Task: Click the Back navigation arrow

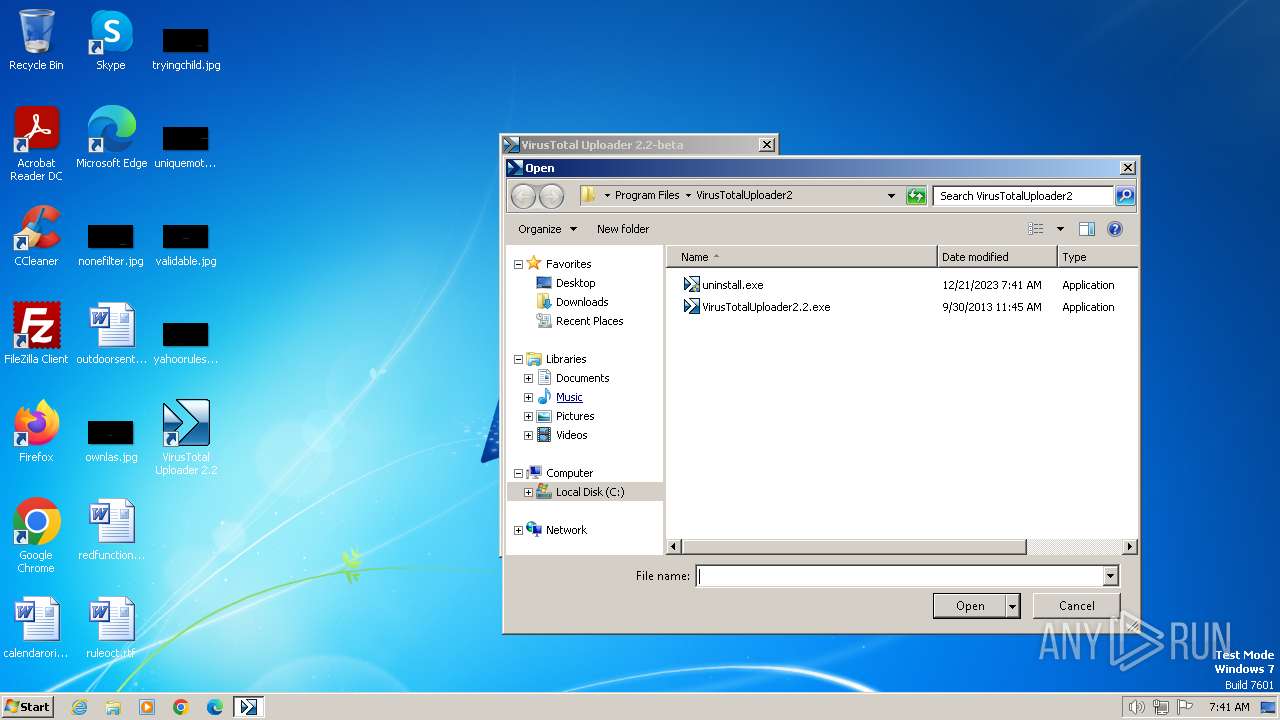Action: 523,196
